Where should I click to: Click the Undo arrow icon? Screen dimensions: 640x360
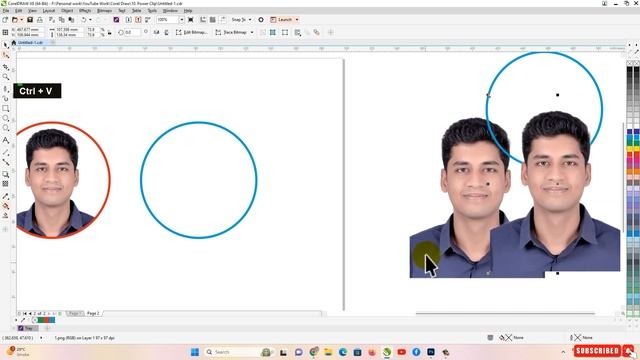(x=84, y=20)
